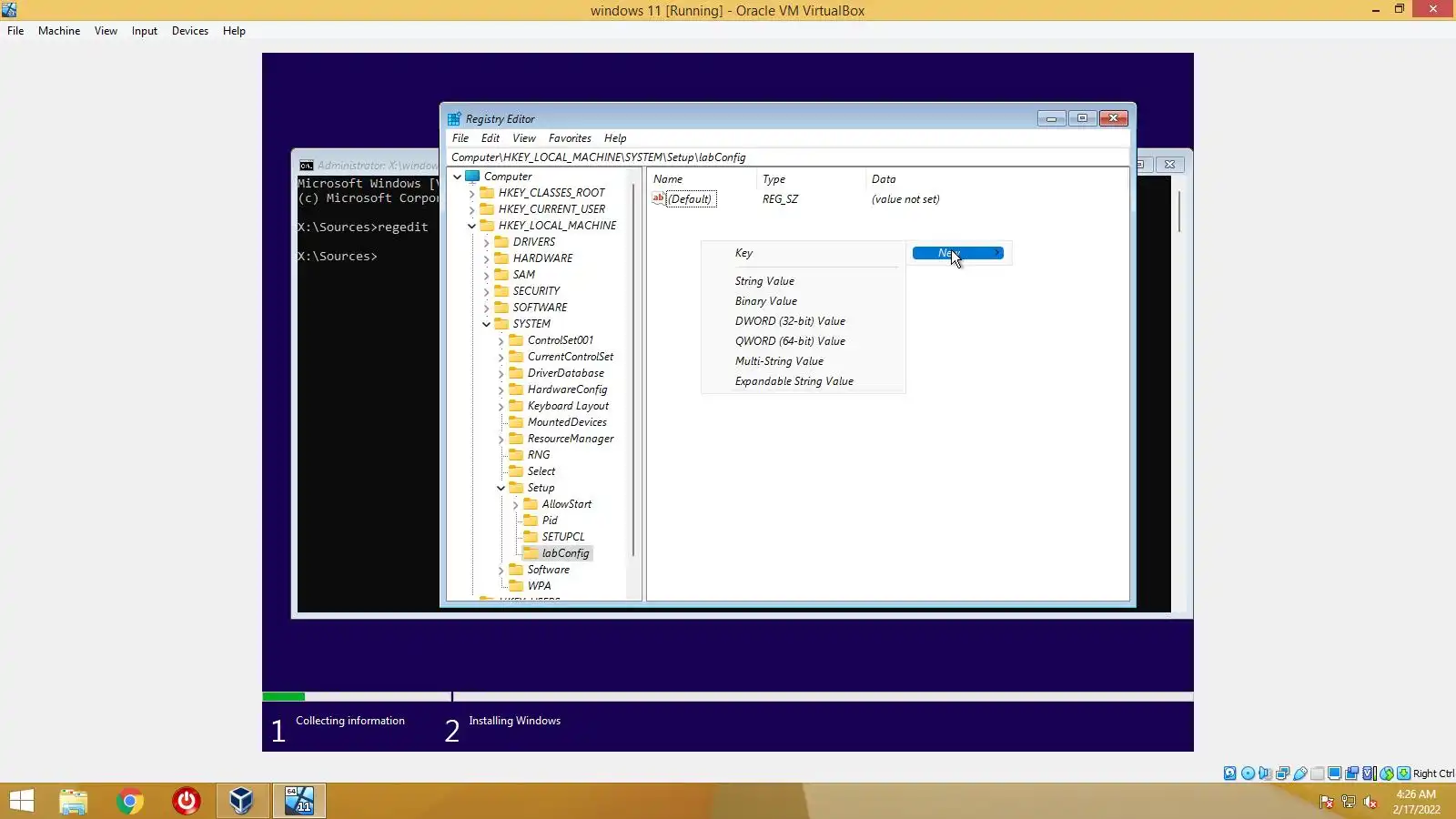This screenshot has height=819, width=1456.
Task: Open the USB devices status icon
Action: 1300,773
